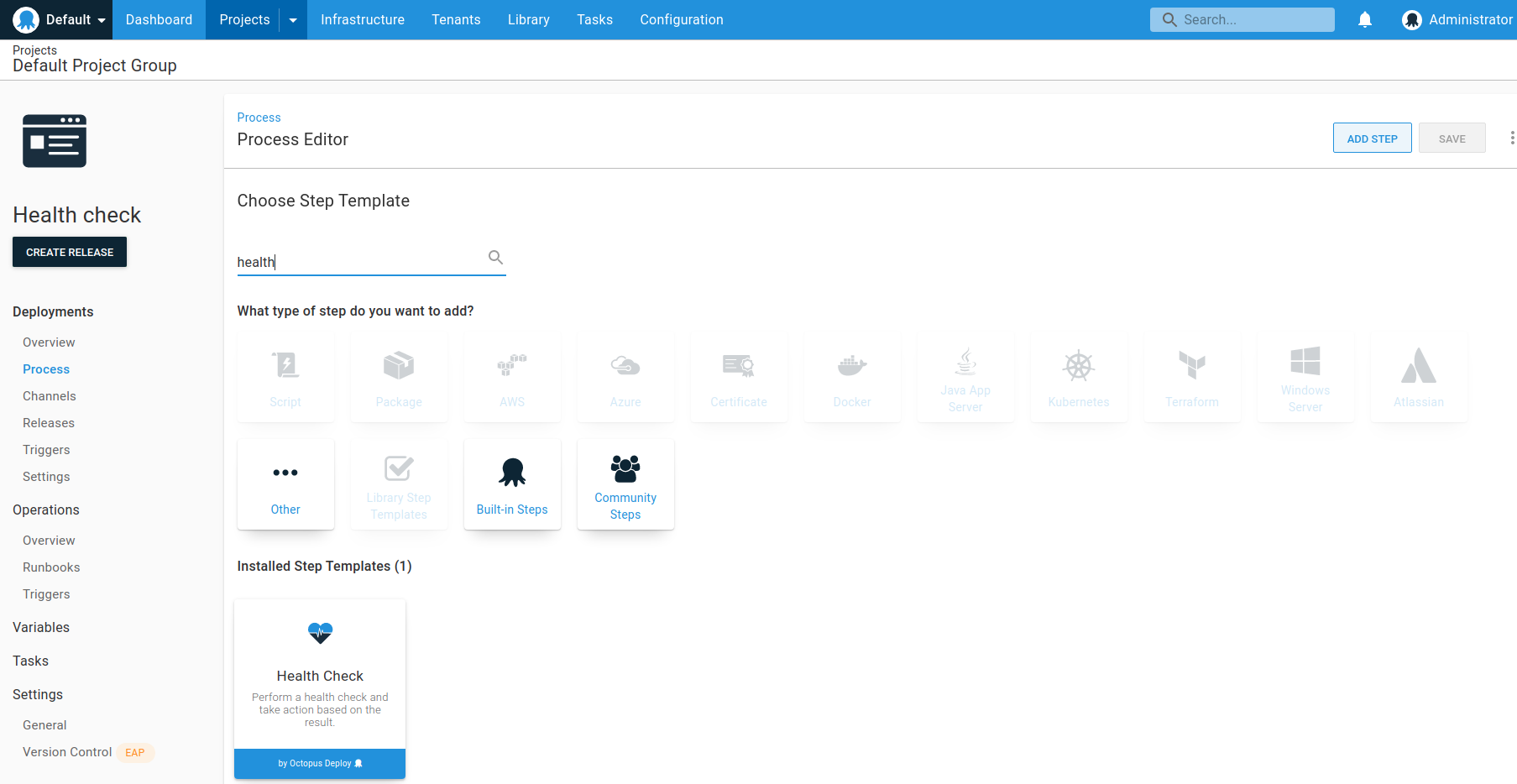The image size is (1517, 784).
Task: Open the Built-in Steps category
Action: [512, 484]
